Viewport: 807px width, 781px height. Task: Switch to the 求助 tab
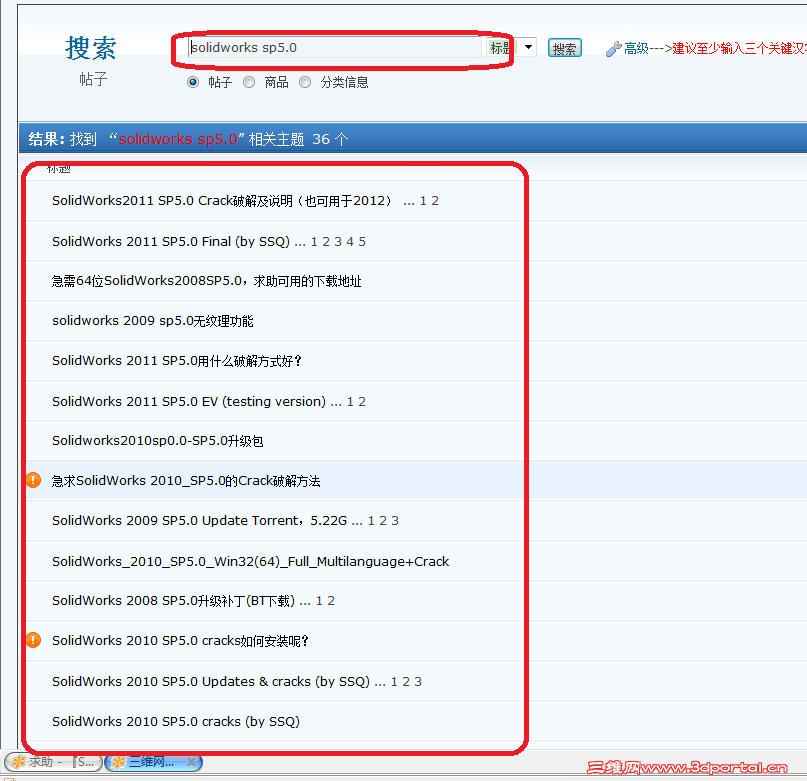pyautogui.click(x=38, y=762)
